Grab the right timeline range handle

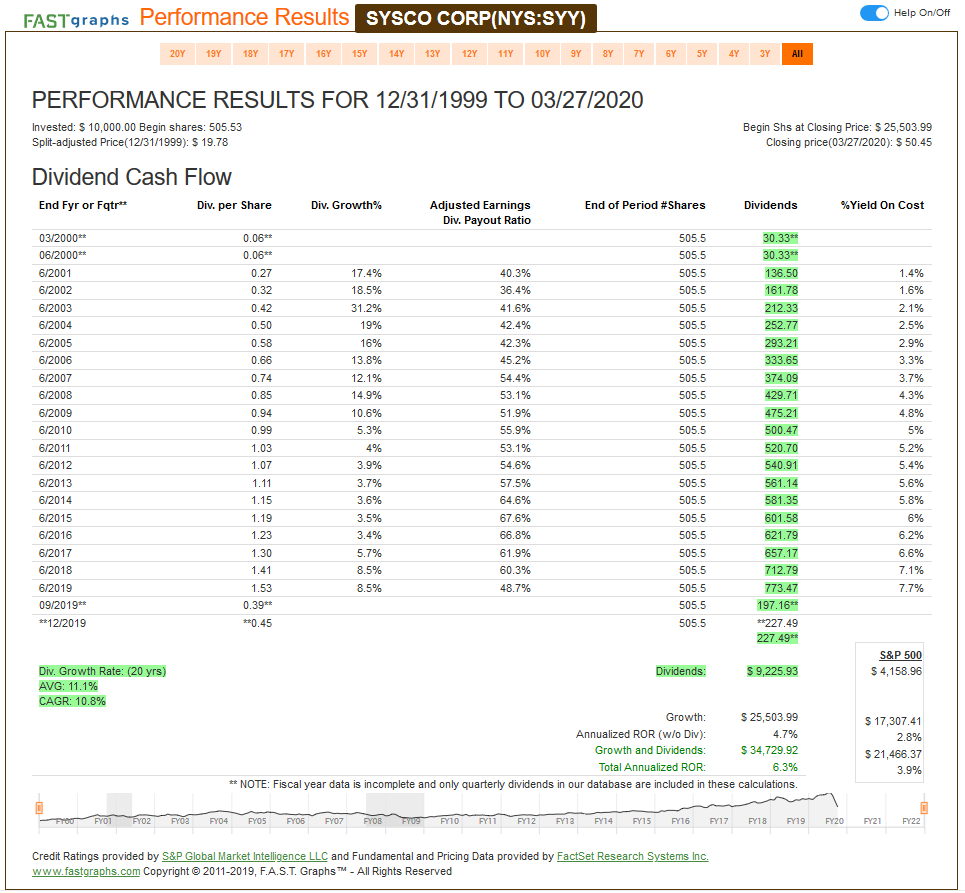pyautogui.click(x=924, y=808)
